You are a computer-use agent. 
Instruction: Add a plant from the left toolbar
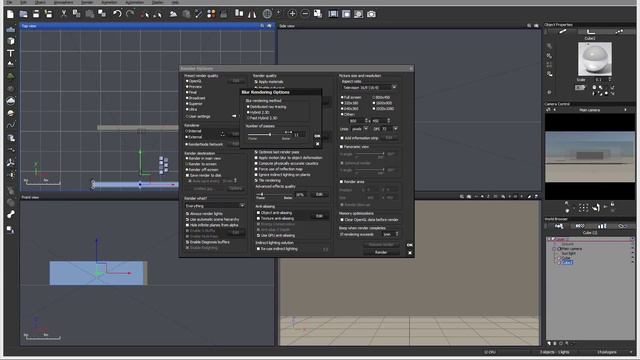pos(11,76)
